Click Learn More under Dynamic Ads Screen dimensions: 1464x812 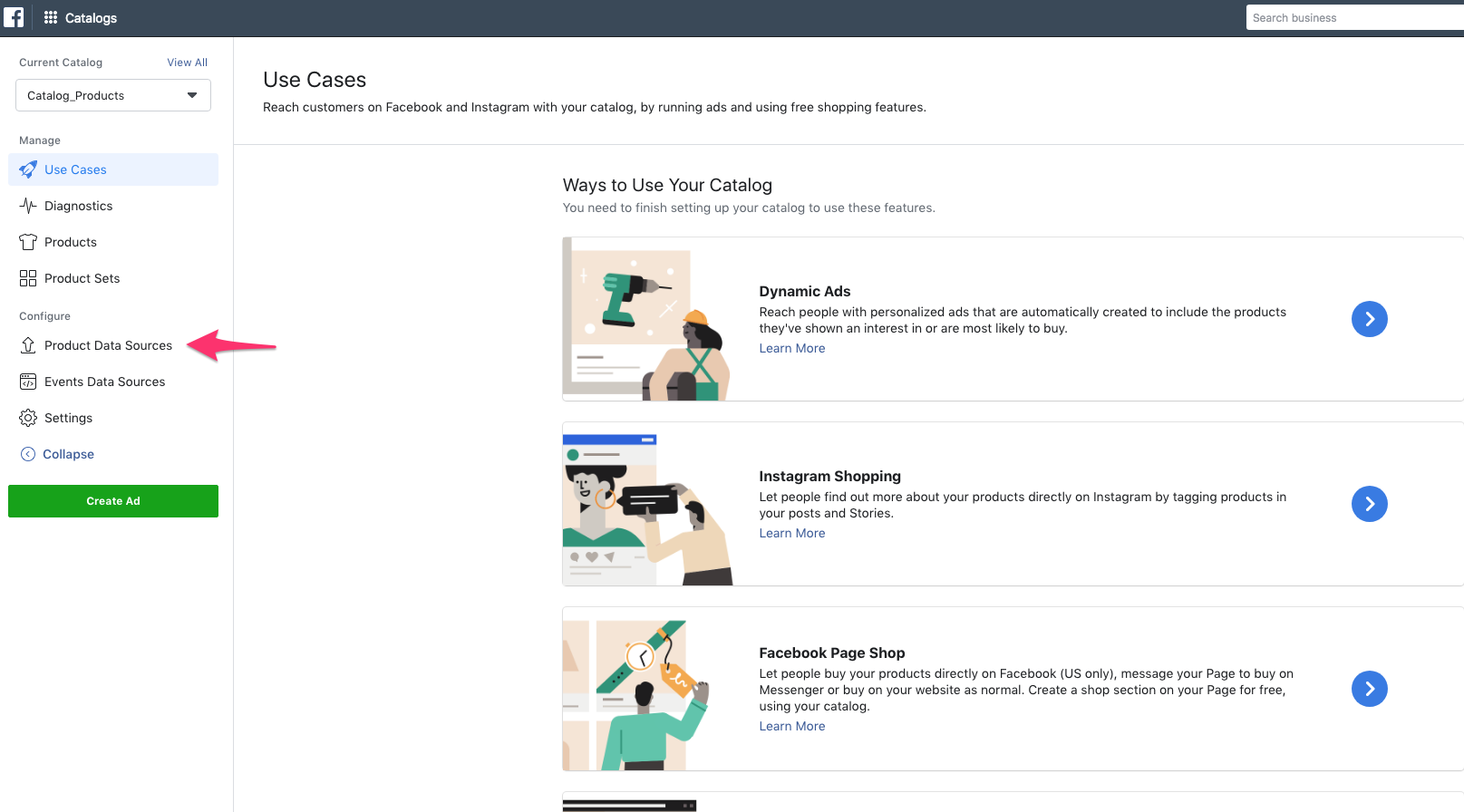pyautogui.click(x=792, y=348)
